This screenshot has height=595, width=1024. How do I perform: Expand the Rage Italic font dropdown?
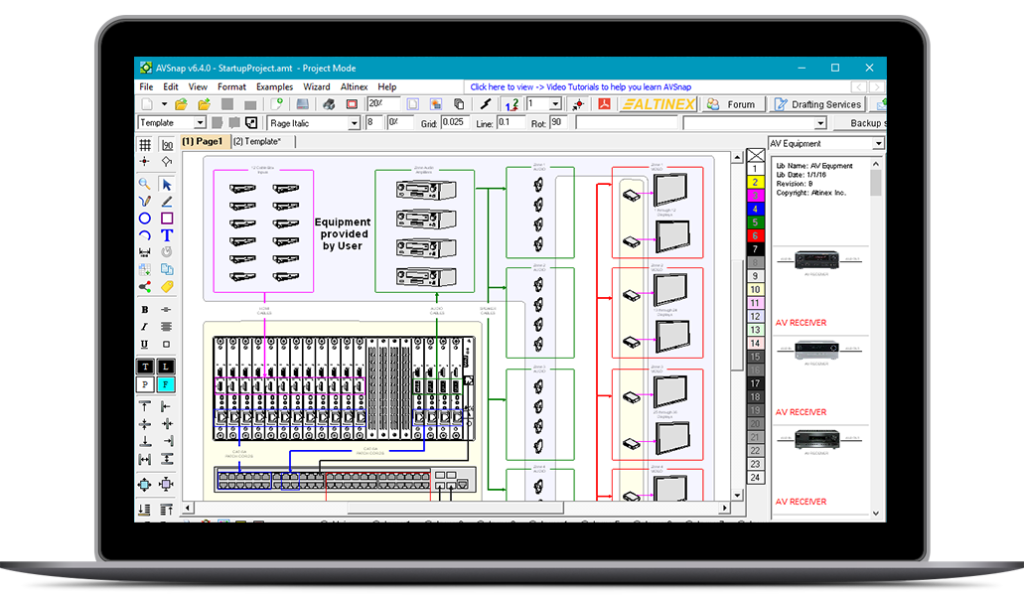354,123
